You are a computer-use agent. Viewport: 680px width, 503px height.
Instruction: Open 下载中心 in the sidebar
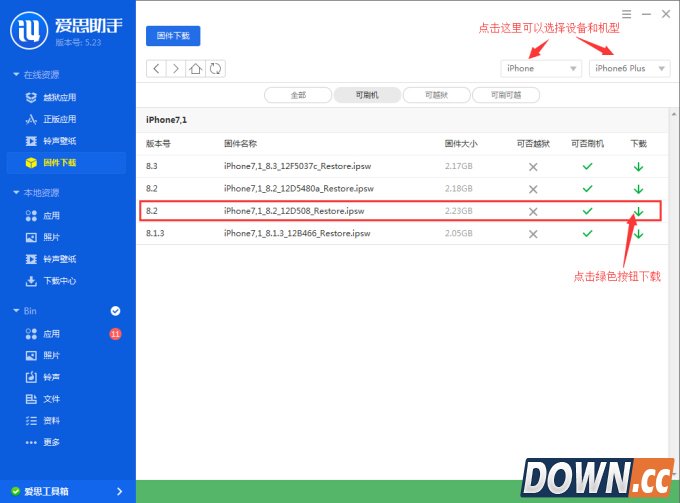click(60, 281)
